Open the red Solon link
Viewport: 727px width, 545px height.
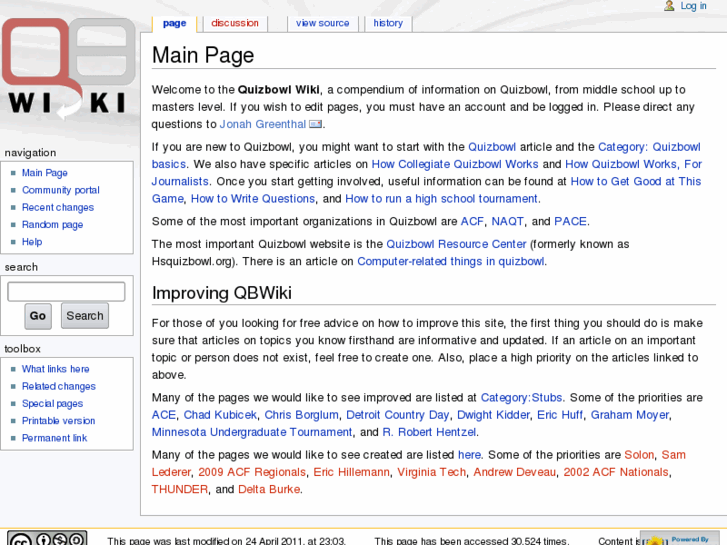pos(639,455)
